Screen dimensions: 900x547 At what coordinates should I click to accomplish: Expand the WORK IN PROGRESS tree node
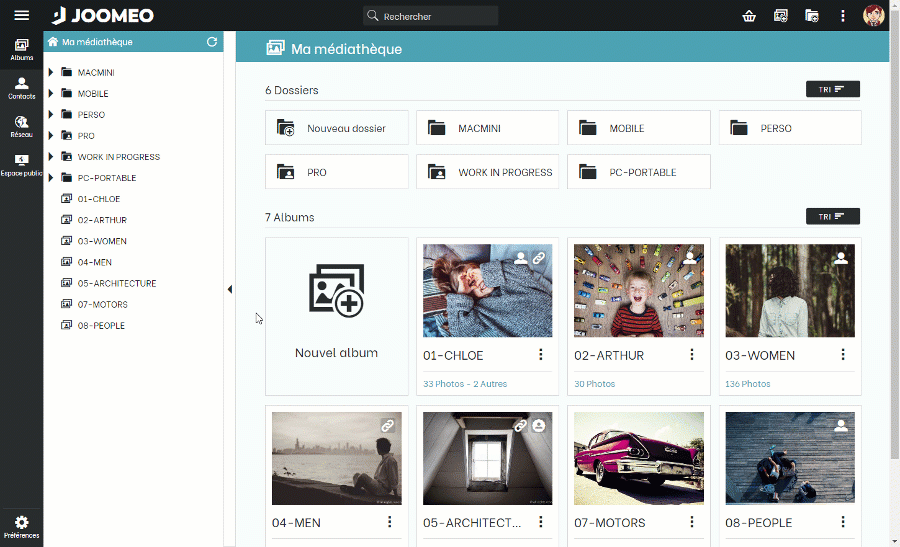(x=51, y=157)
